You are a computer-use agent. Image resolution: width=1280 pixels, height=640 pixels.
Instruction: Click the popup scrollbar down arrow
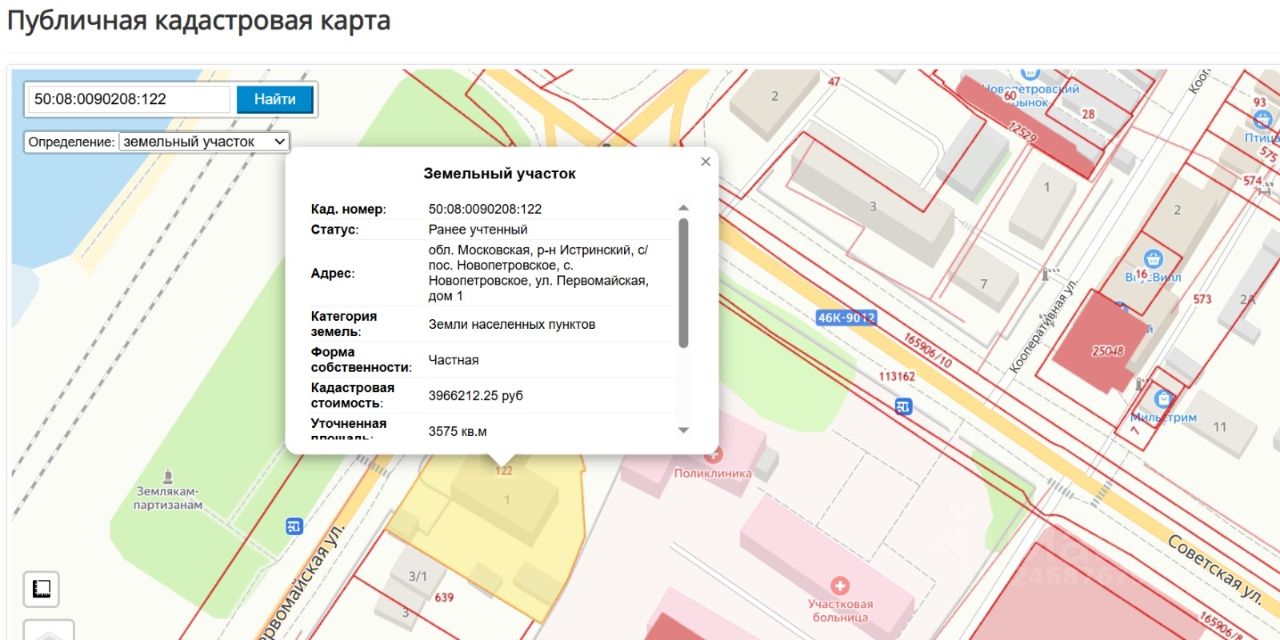coord(684,430)
